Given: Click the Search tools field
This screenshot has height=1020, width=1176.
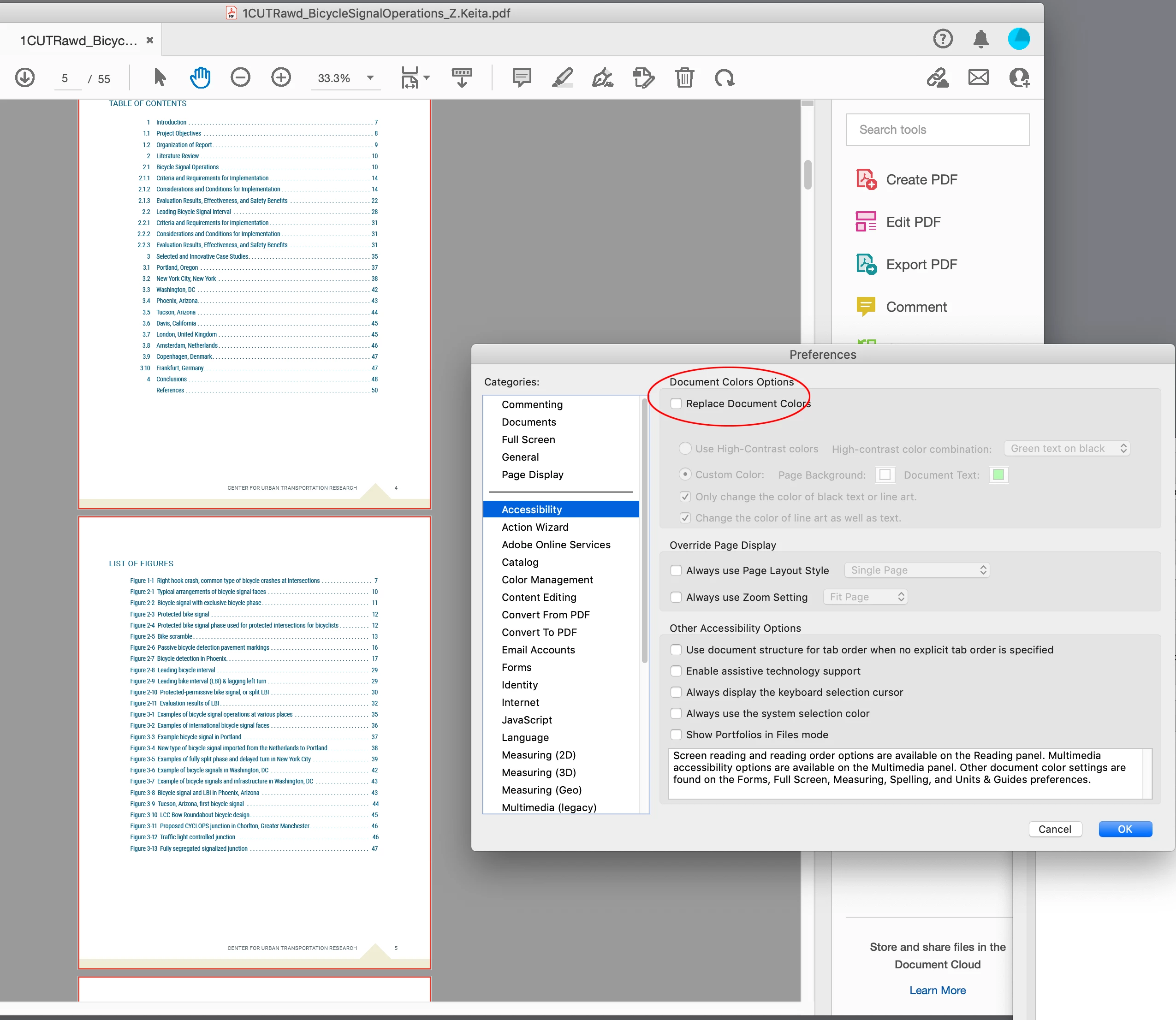Looking at the screenshot, I should (937, 130).
